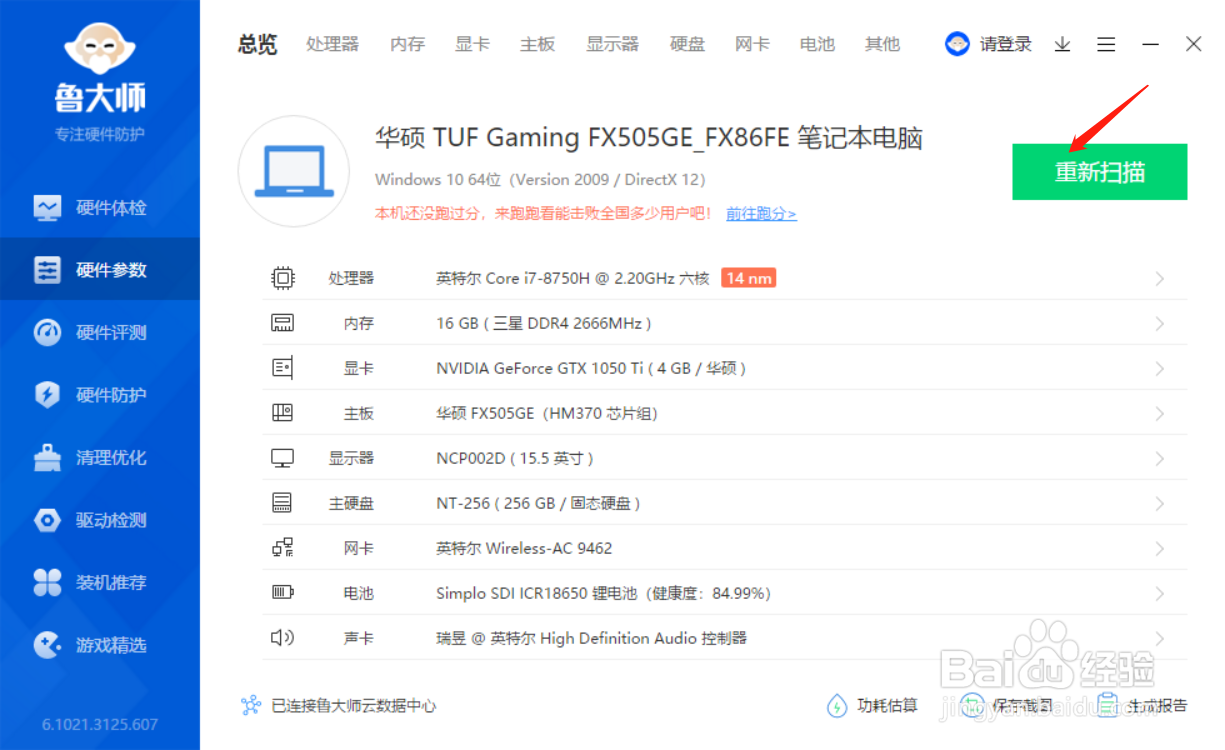Image resolution: width=1225 pixels, height=750 pixels.
Task: Expand the 声卡 row chevron
Action: [x=1160, y=638]
